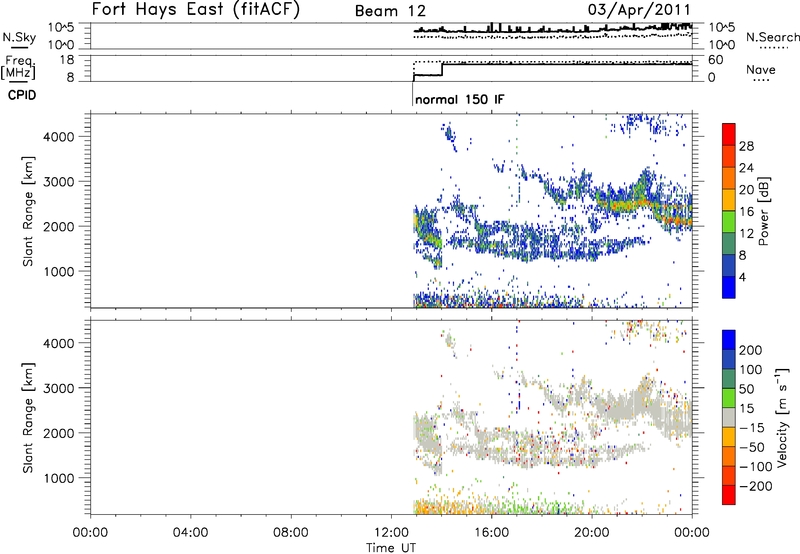Click the "60" tick on the Nave axis
The width and height of the screenshot is (800, 554).
click(x=716, y=60)
